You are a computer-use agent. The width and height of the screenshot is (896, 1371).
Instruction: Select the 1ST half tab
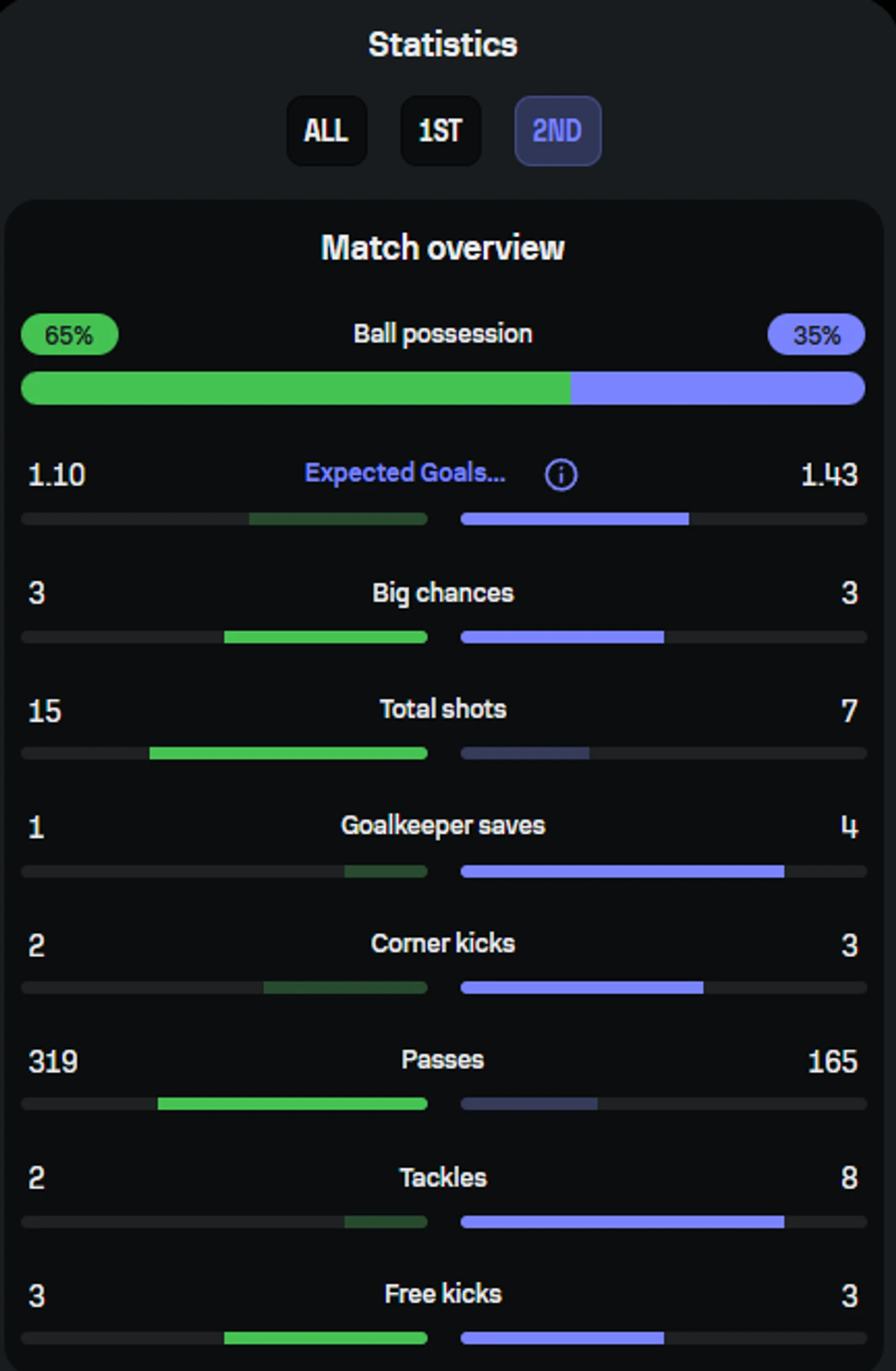[441, 131]
